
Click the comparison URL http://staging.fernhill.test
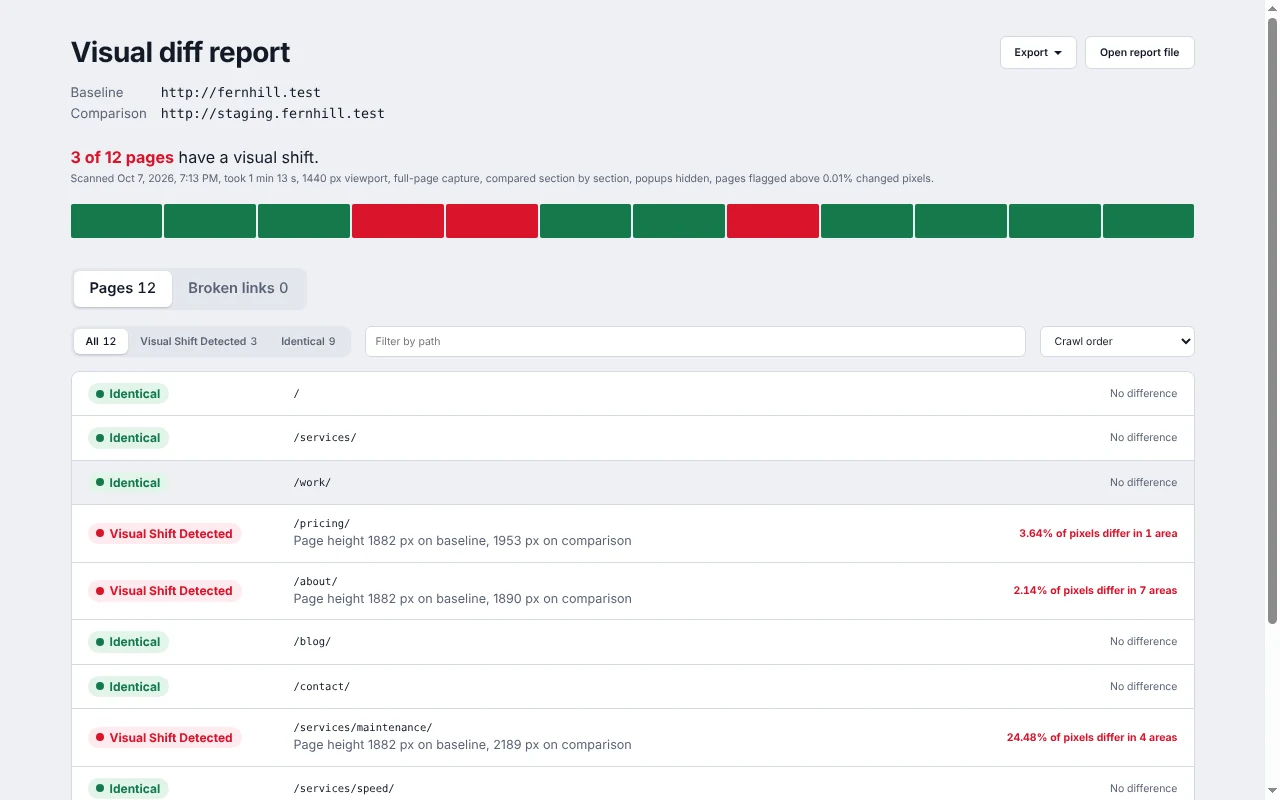[x=273, y=114]
